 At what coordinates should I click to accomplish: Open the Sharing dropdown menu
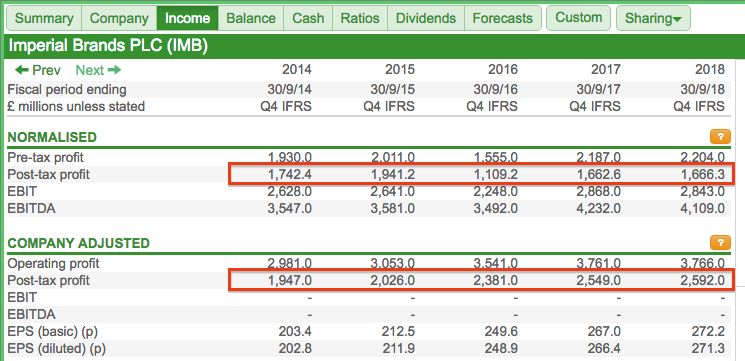pyautogui.click(x=653, y=18)
